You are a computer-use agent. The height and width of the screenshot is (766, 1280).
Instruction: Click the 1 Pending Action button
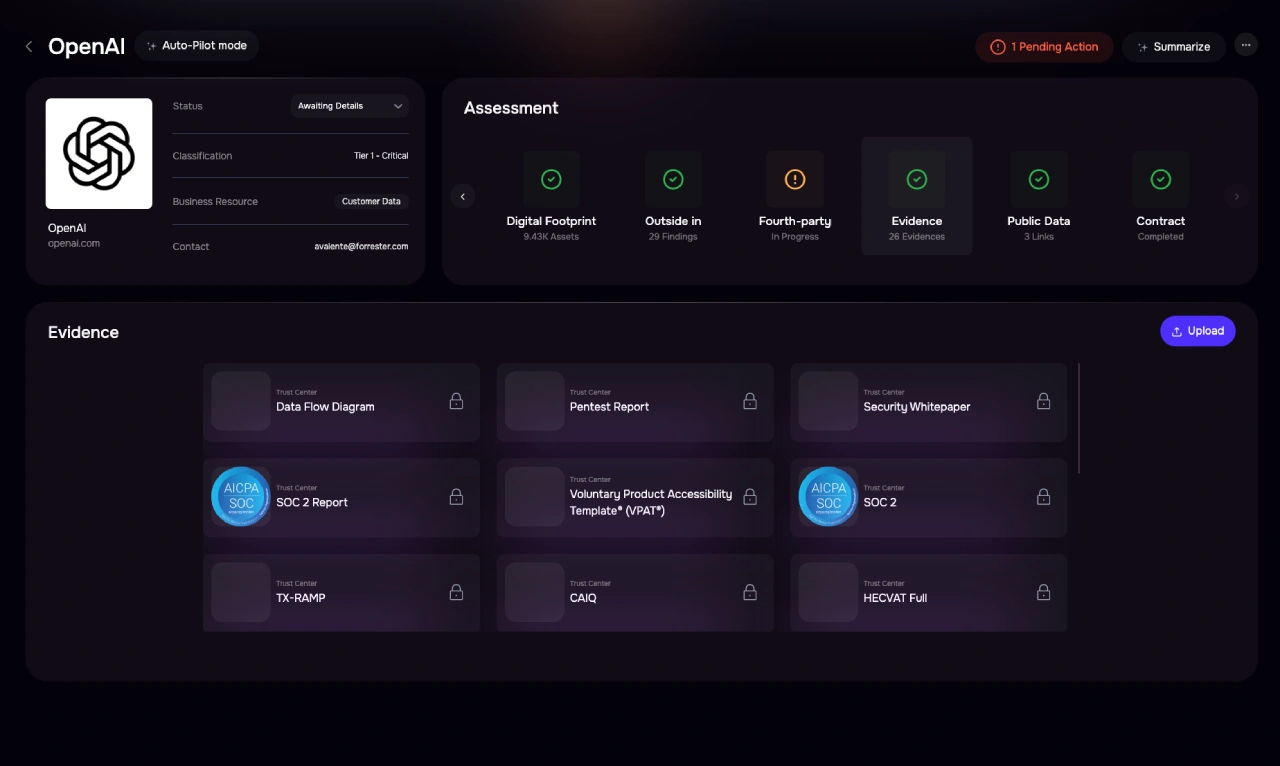[x=1044, y=47]
